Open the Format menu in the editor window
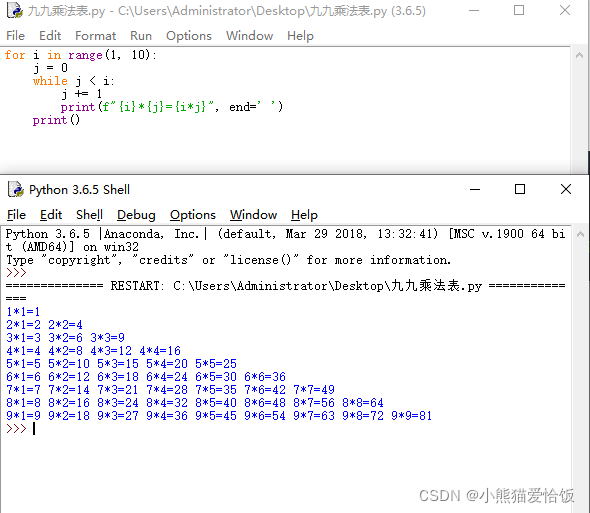 click(96, 36)
